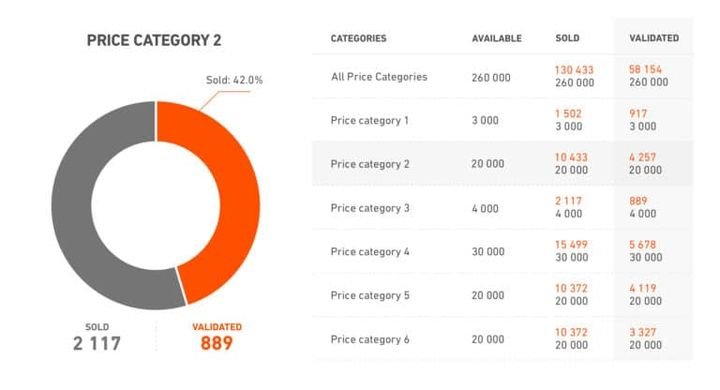Click the VALIDATED column header
Viewport: 720px width, 390px height.
tap(654, 38)
